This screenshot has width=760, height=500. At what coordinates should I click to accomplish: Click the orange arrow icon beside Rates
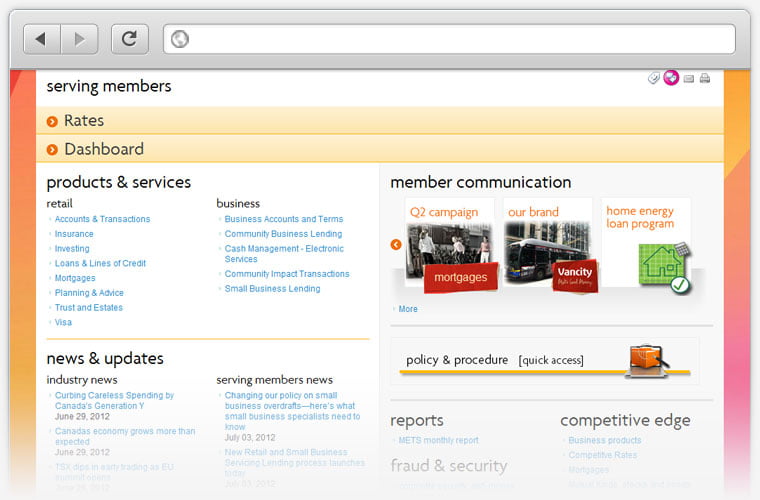click(52, 122)
